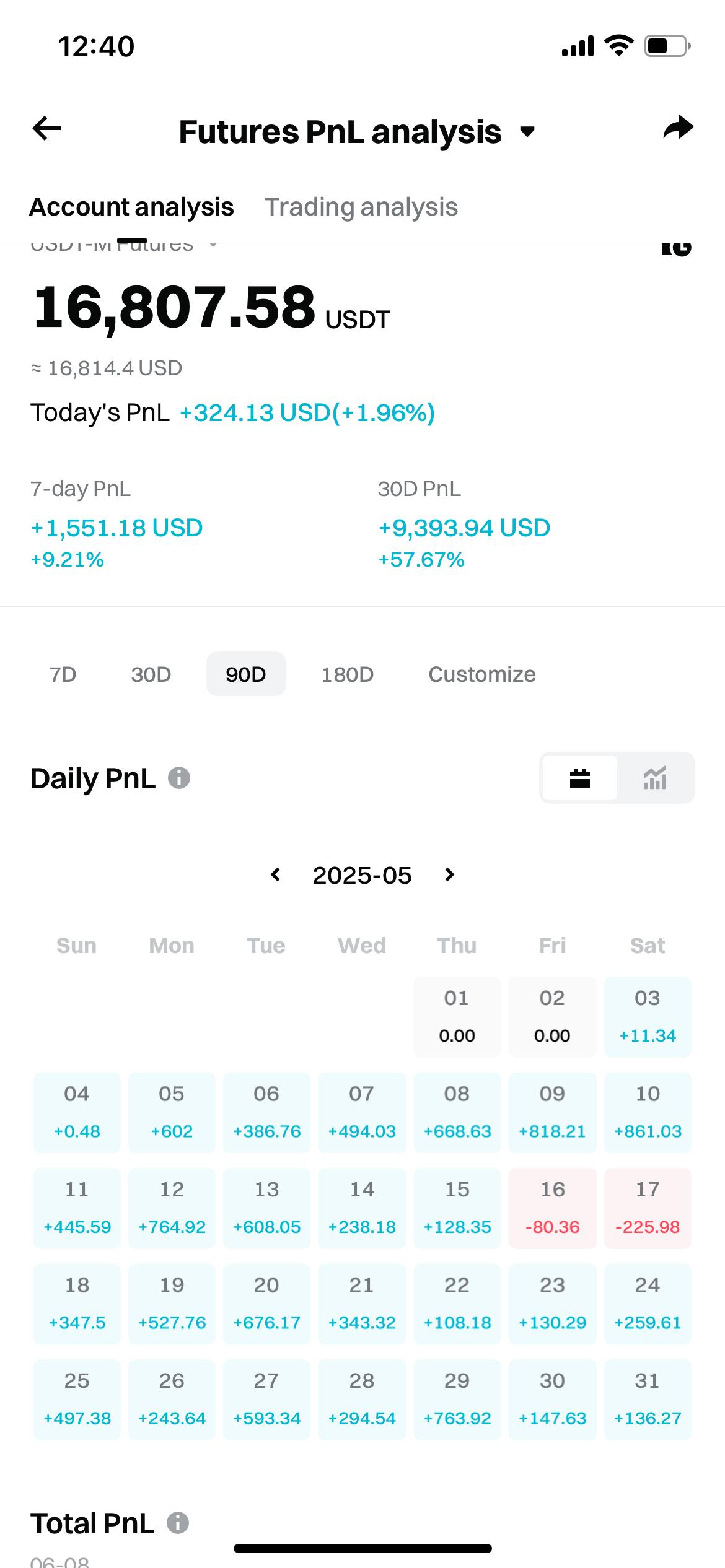Tap the share arrow icon
The image size is (725, 1568).
pyautogui.click(x=677, y=128)
